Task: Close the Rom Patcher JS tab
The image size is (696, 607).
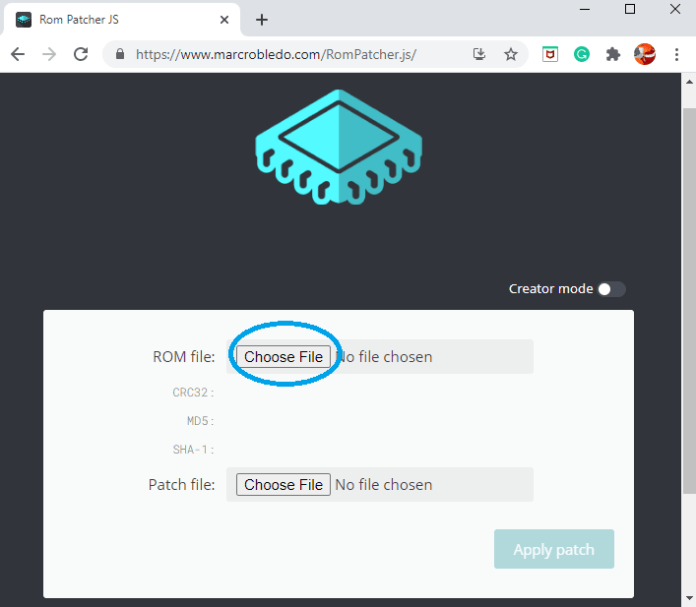Action: 224,20
